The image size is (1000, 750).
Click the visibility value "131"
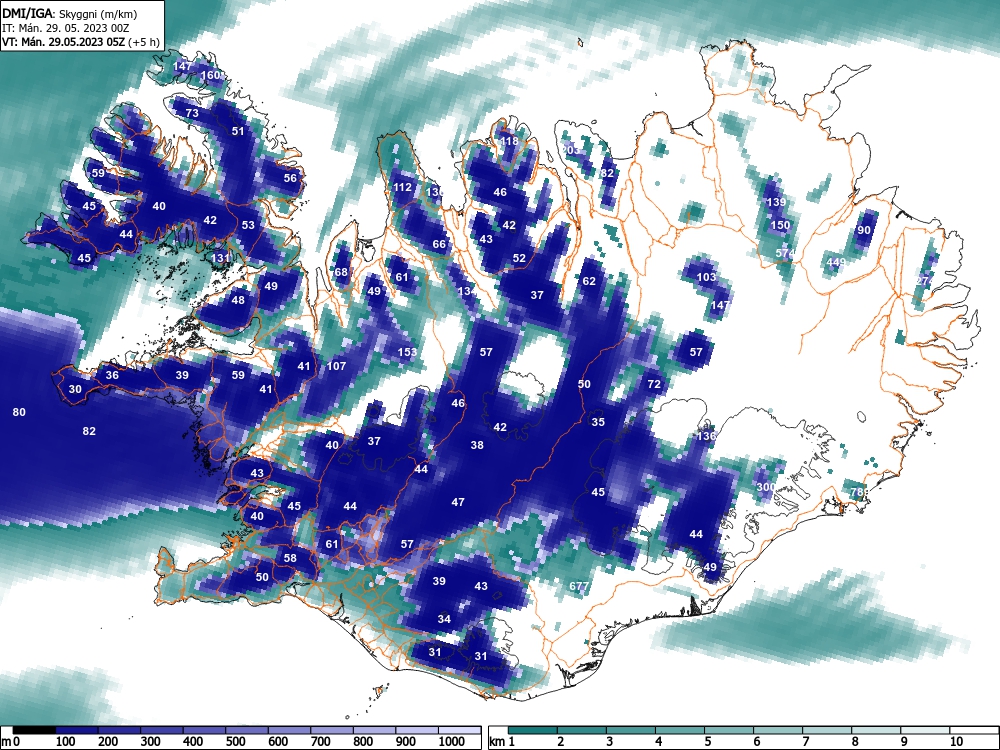click(220, 258)
